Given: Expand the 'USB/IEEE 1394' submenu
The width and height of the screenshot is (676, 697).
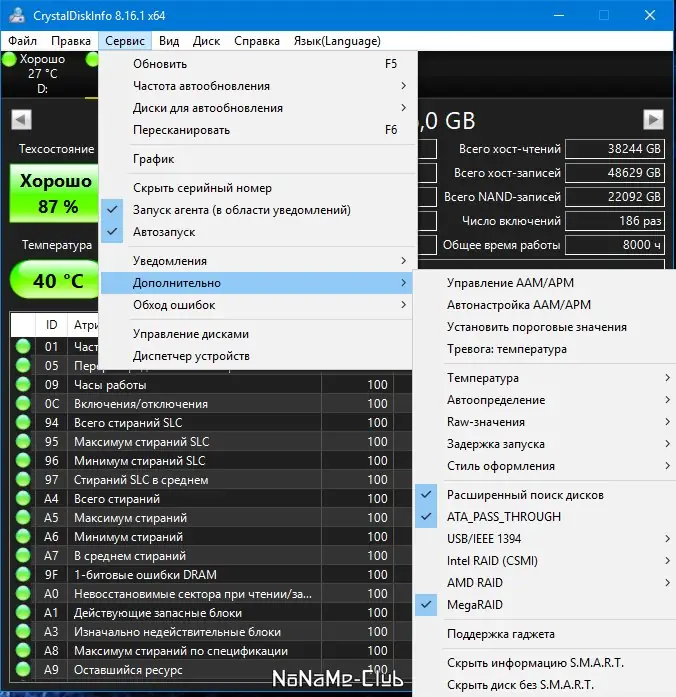Looking at the screenshot, I should point(545,539).
